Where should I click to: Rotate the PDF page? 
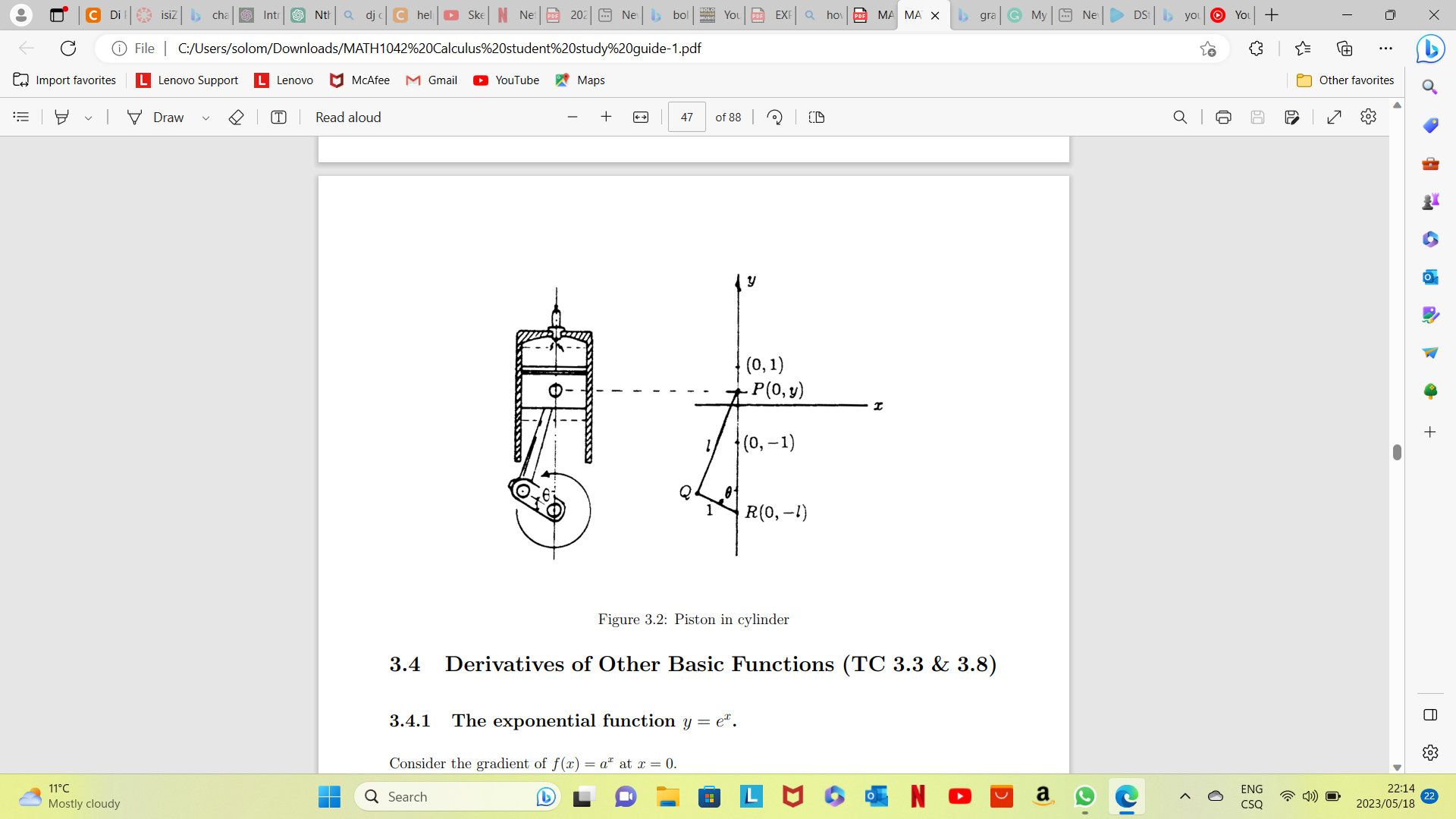pyautogui.click(x=775, y=117)
